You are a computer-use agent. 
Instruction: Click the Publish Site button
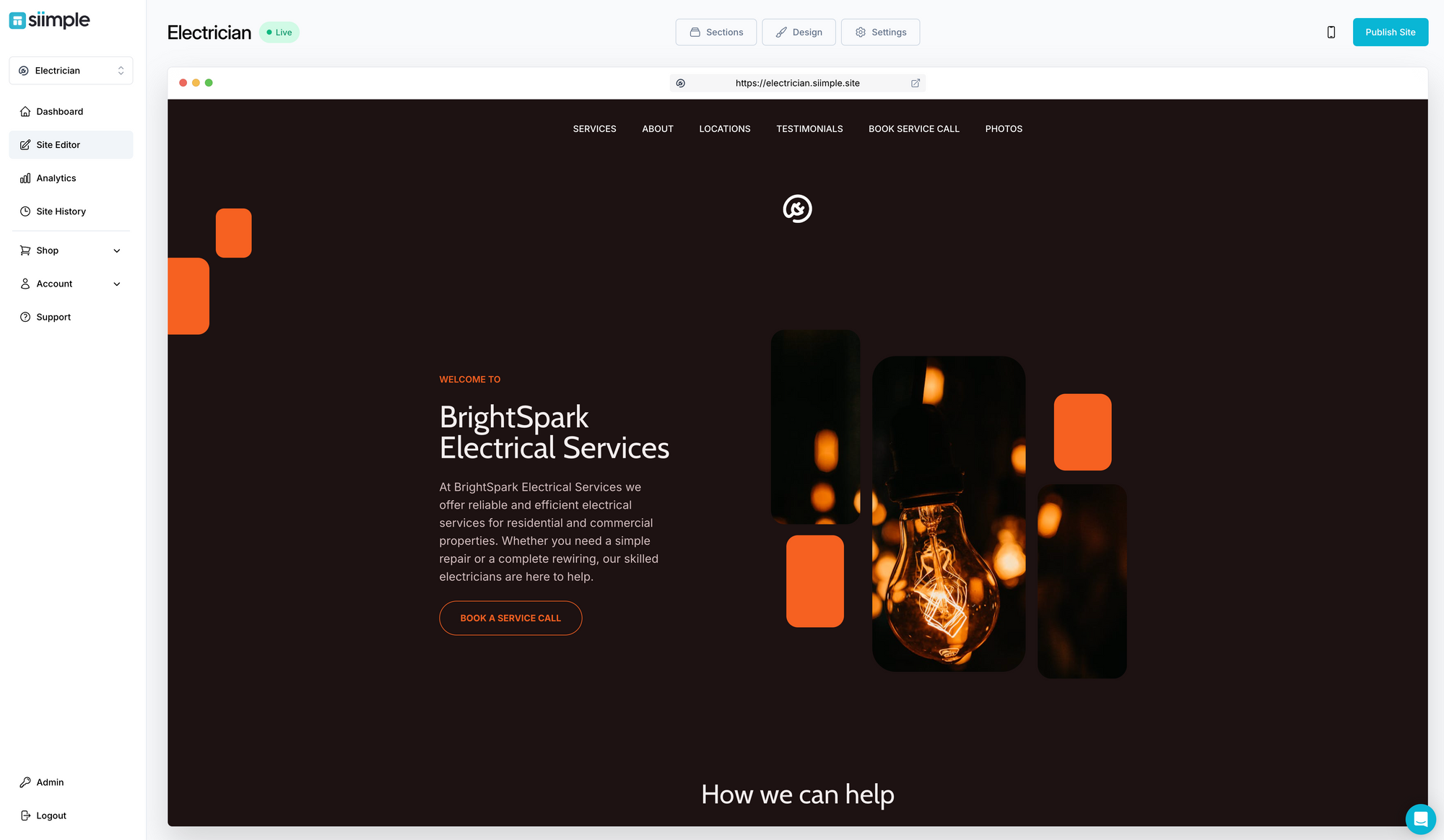click(x=1390, y=32)
